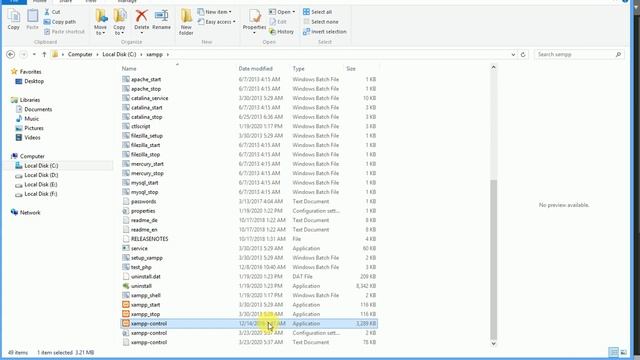The height and width of the screenshot is (360, 640).
Task: Sort by the Size column header
Action: click(351, 69)
